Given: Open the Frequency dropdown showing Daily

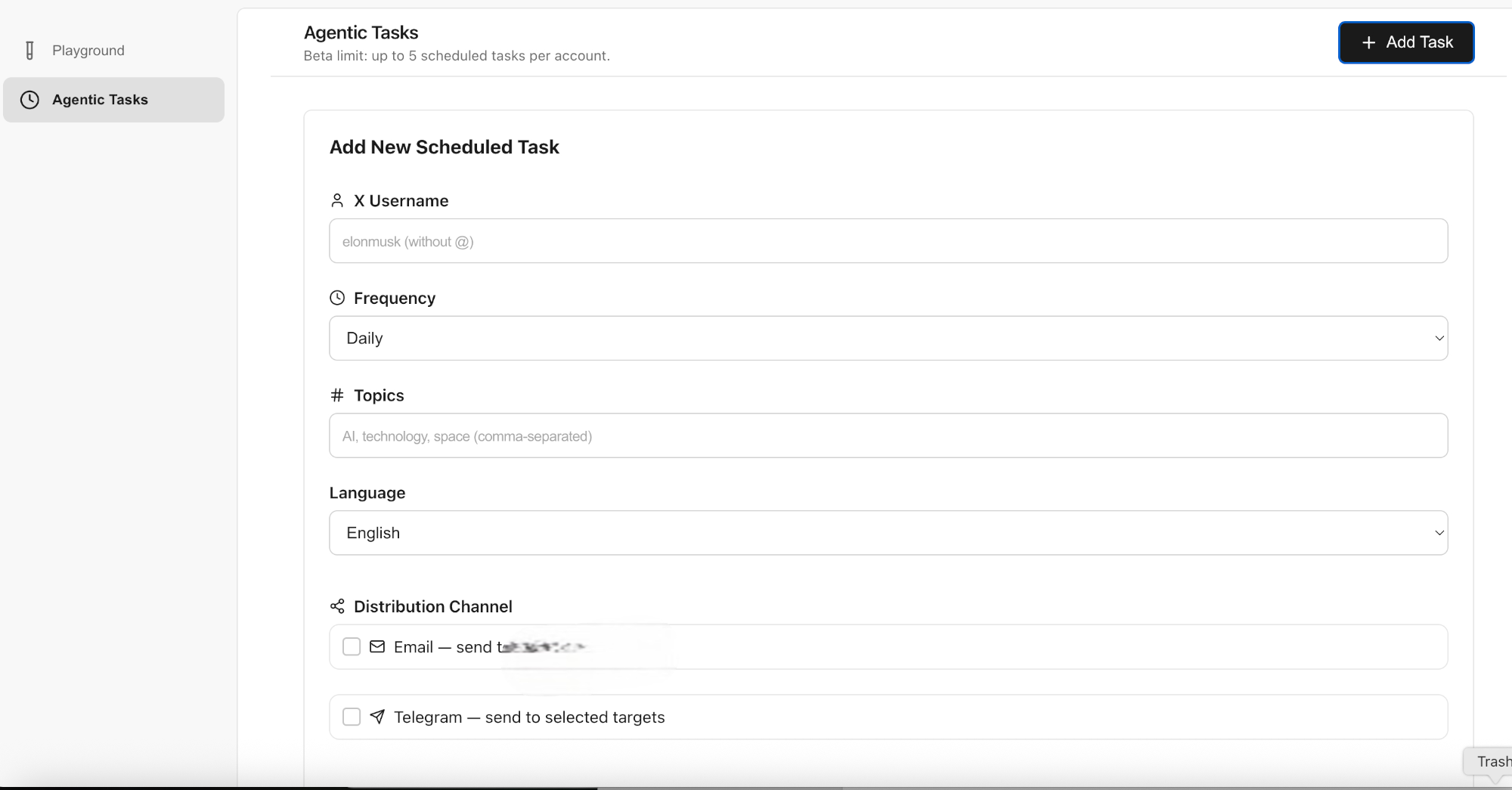Looking at the screenshot, I should click(x=888, y=338).
